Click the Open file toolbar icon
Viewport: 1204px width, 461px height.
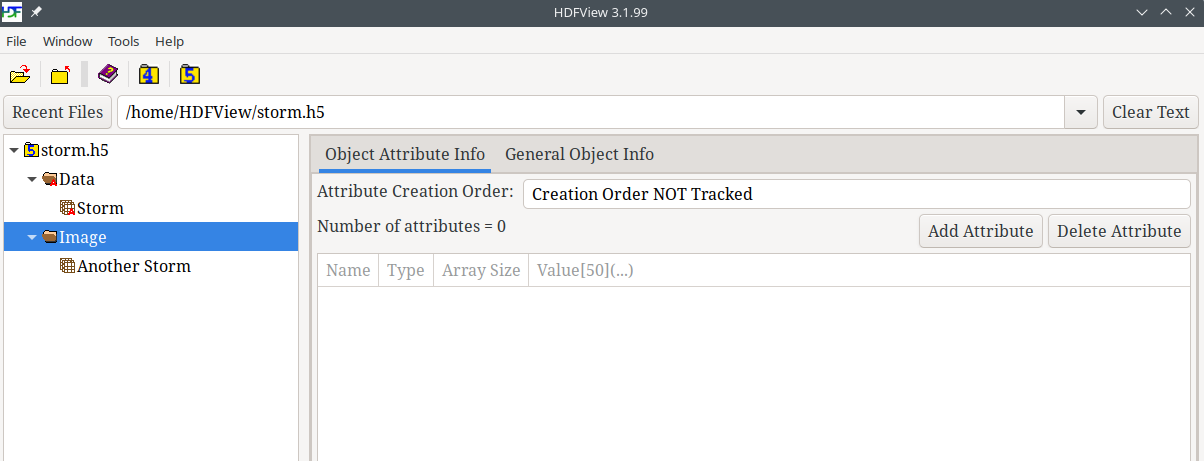click(20, 75)
